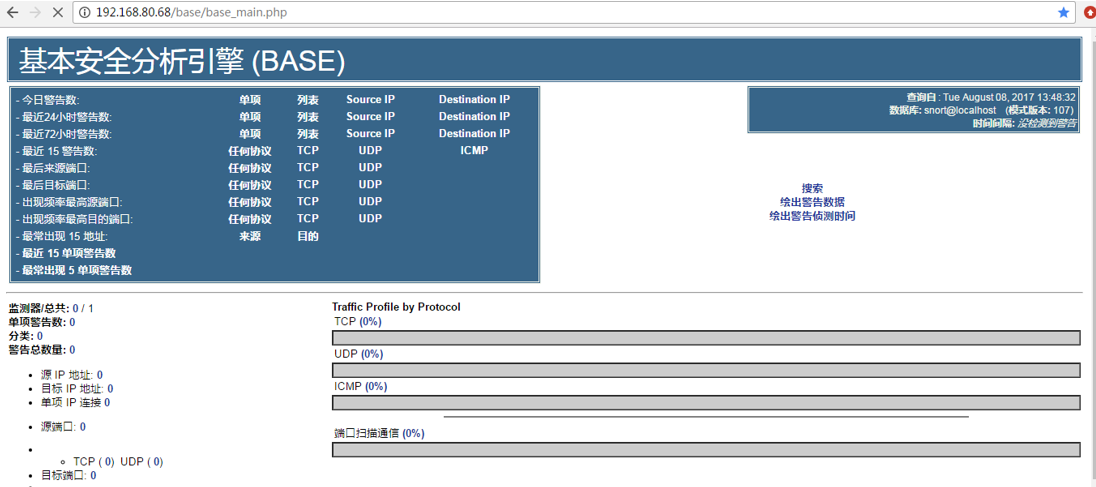The height and width of the screenshot is (487, 1096).
Task: Open Destination IP for 今日警告数 row
Action: tap(474, 100)
